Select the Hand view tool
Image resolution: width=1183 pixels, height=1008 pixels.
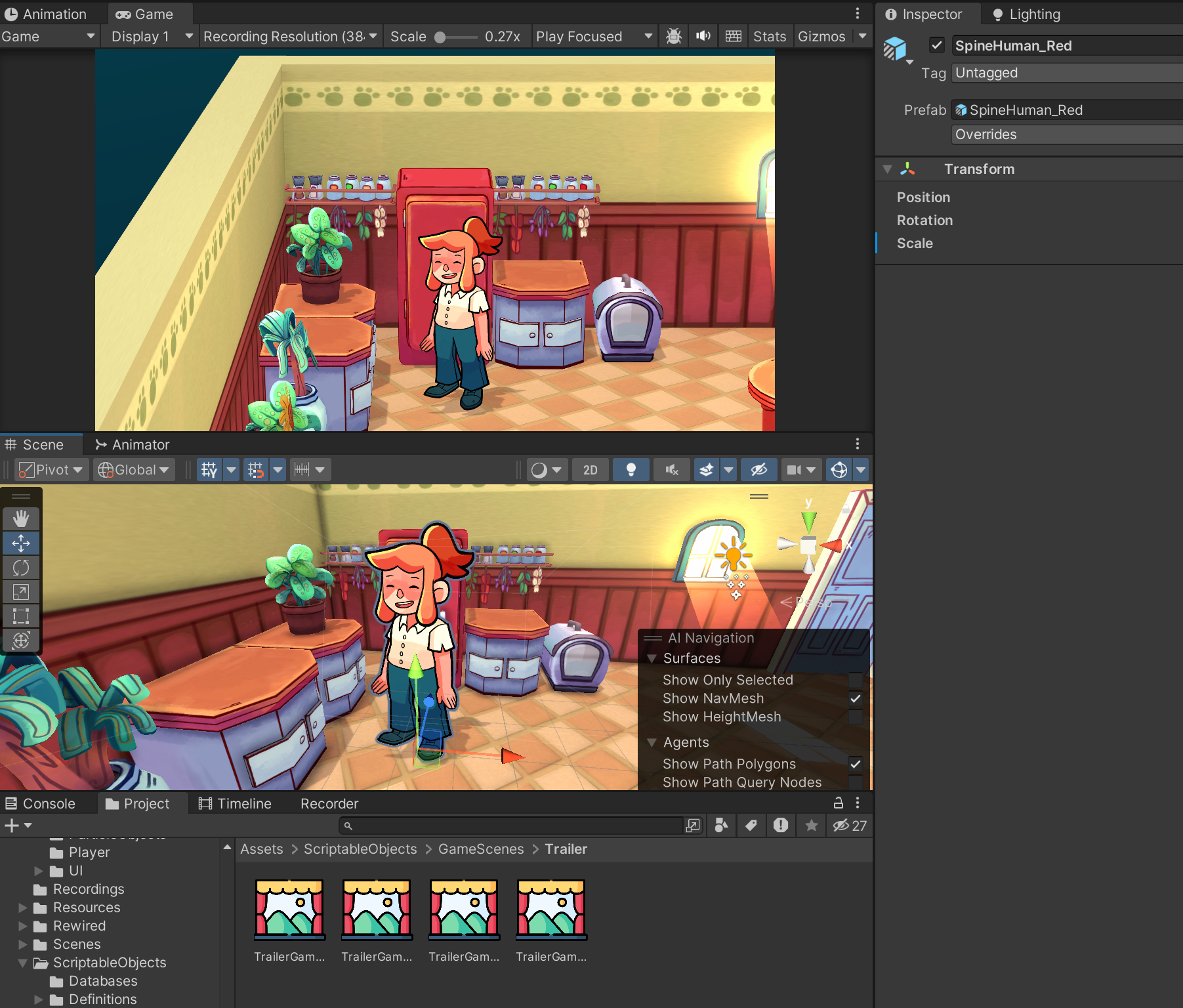21,519
